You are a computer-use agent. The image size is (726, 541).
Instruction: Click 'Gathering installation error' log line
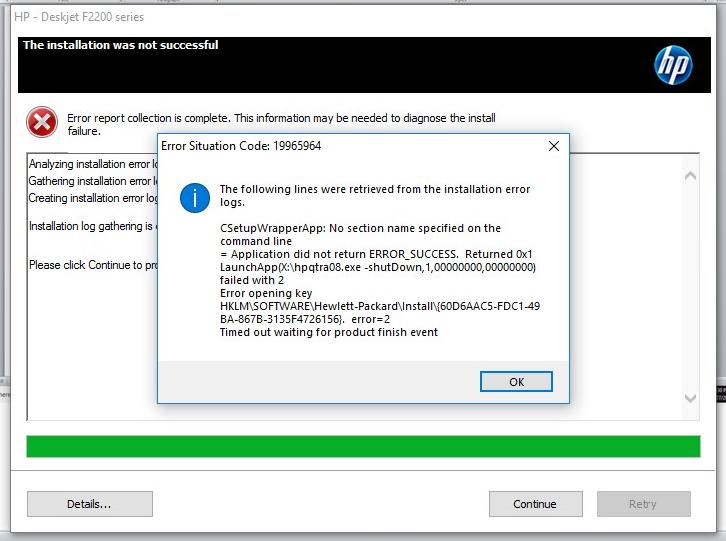point(93,181)
